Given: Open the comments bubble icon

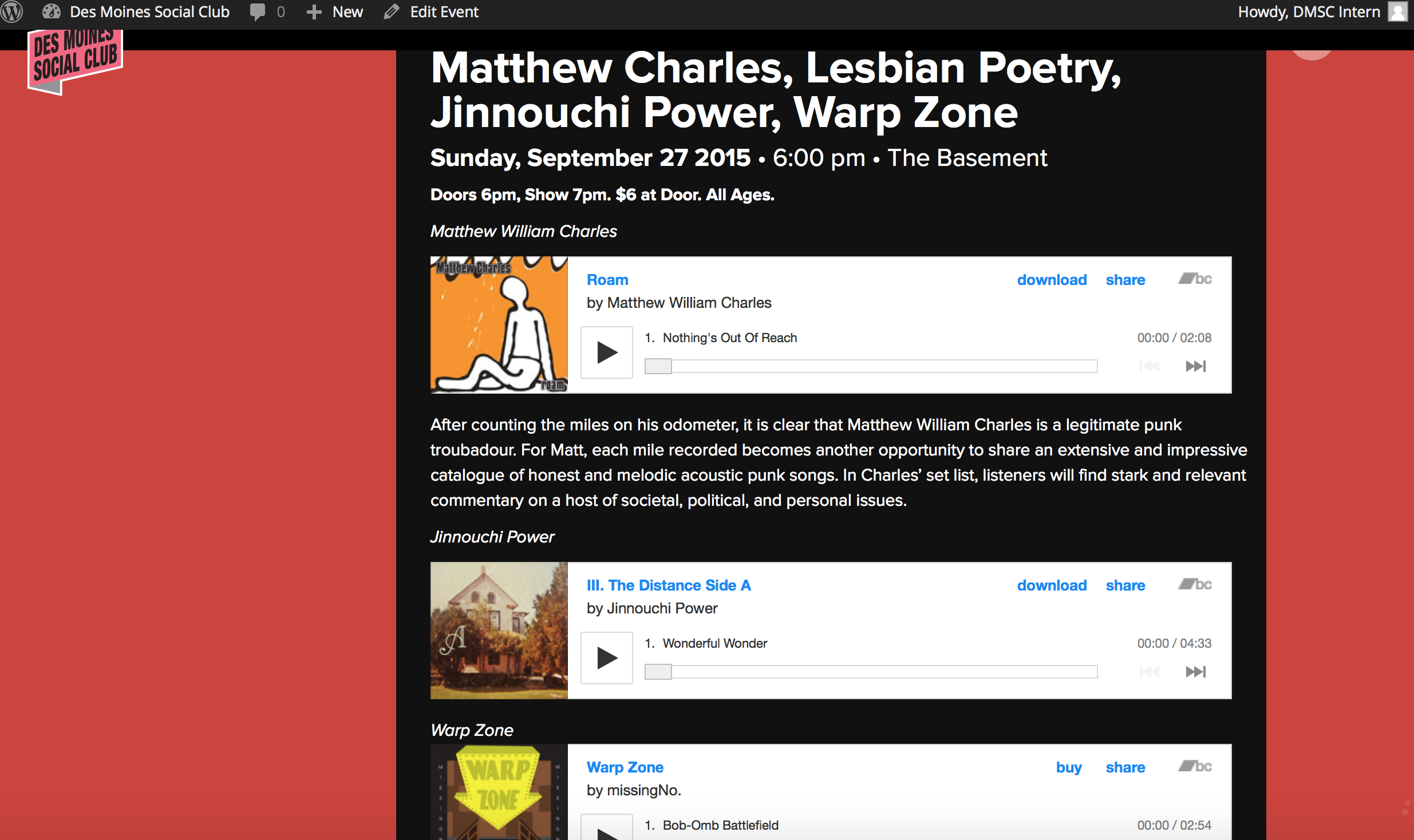Looking at the screenshot, I should [x=258, y=12].
